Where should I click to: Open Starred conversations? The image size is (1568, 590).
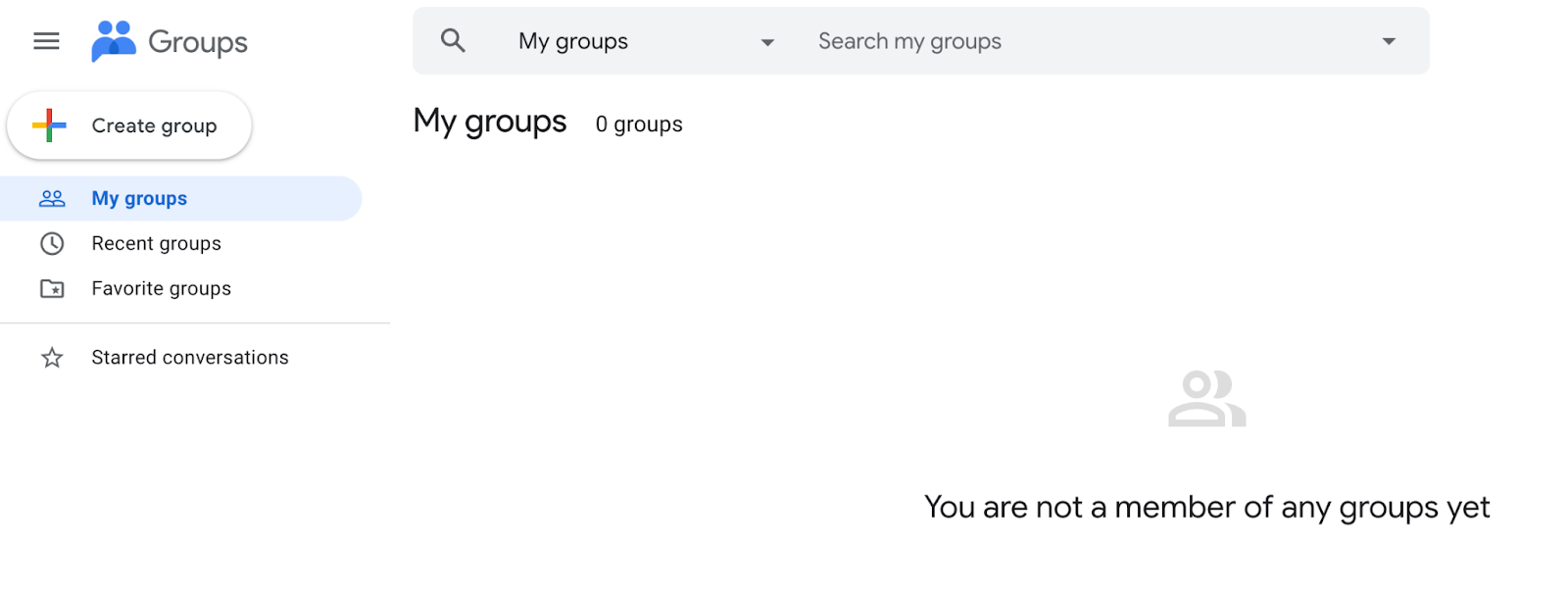point(190,358)
